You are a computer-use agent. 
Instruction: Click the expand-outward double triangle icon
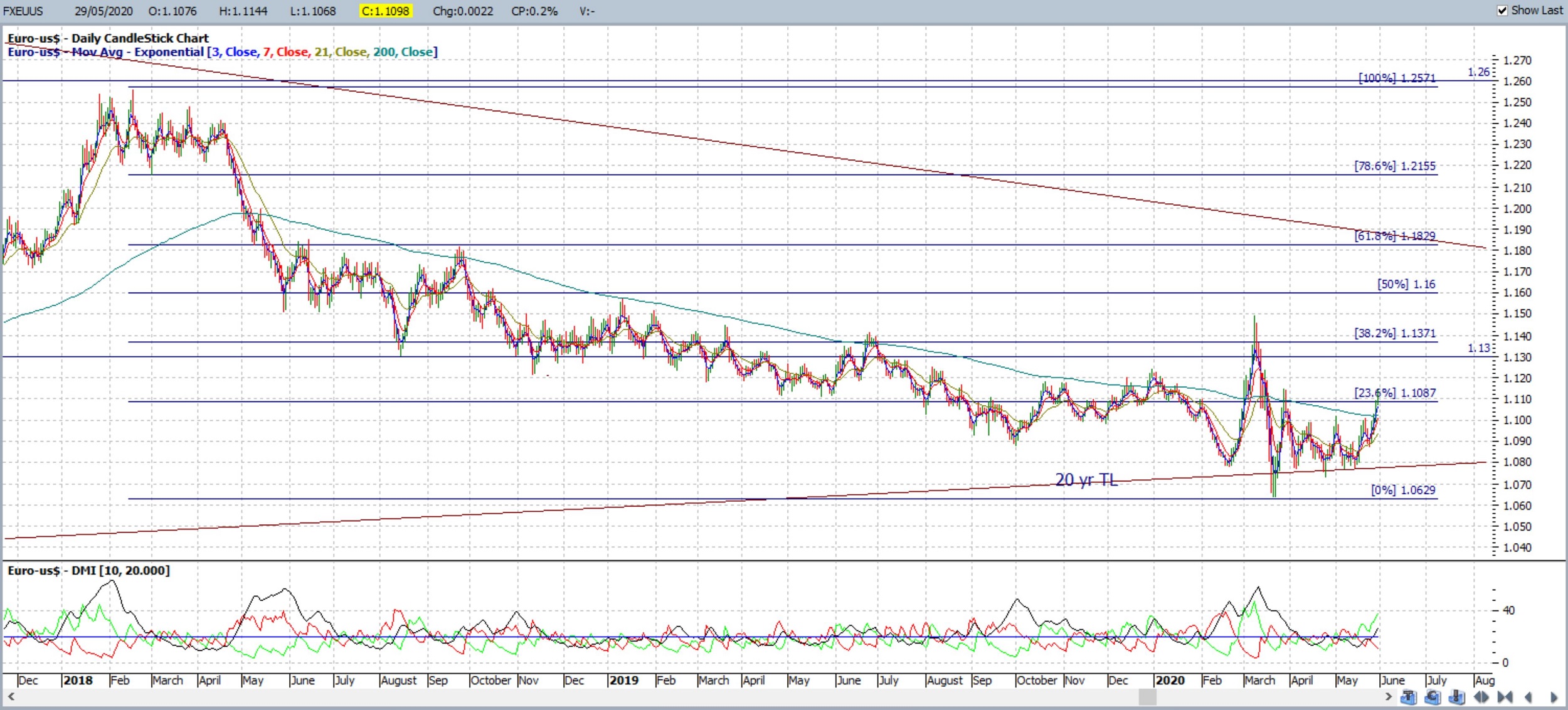pos(1481,697)
